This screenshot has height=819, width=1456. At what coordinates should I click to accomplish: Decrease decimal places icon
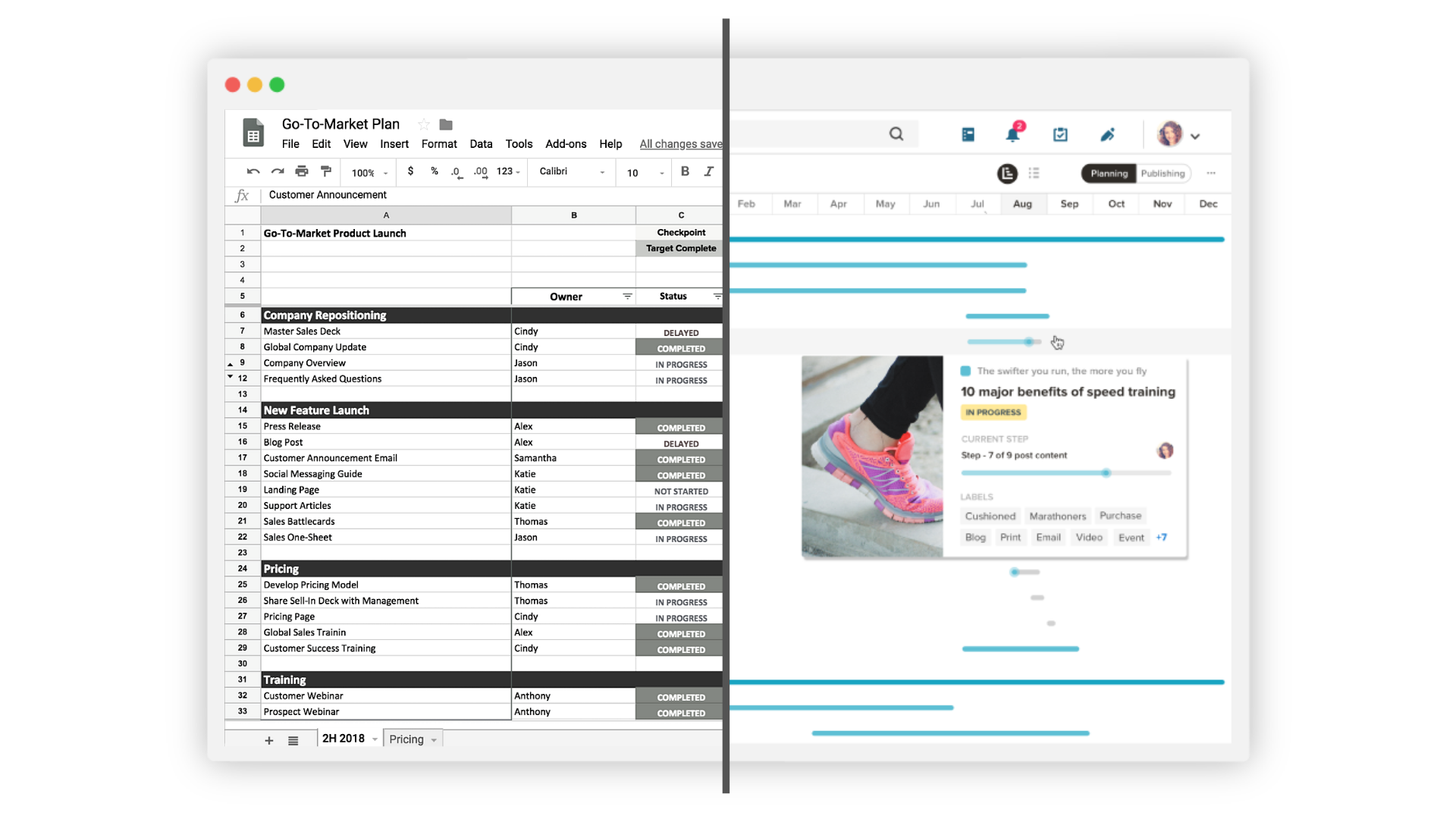457,173
